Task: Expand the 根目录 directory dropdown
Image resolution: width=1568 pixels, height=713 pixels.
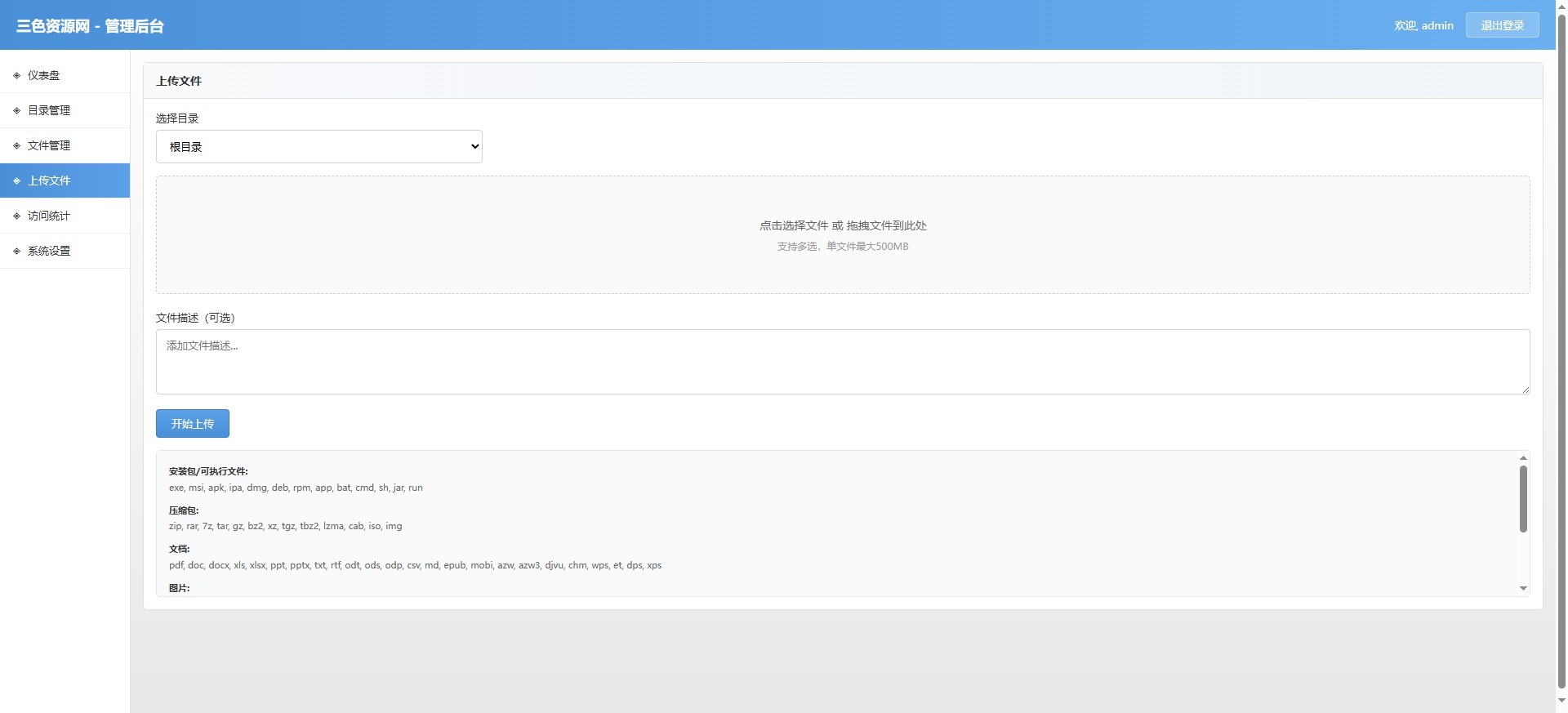Action: pyautogui.click(x=318, y=147)
